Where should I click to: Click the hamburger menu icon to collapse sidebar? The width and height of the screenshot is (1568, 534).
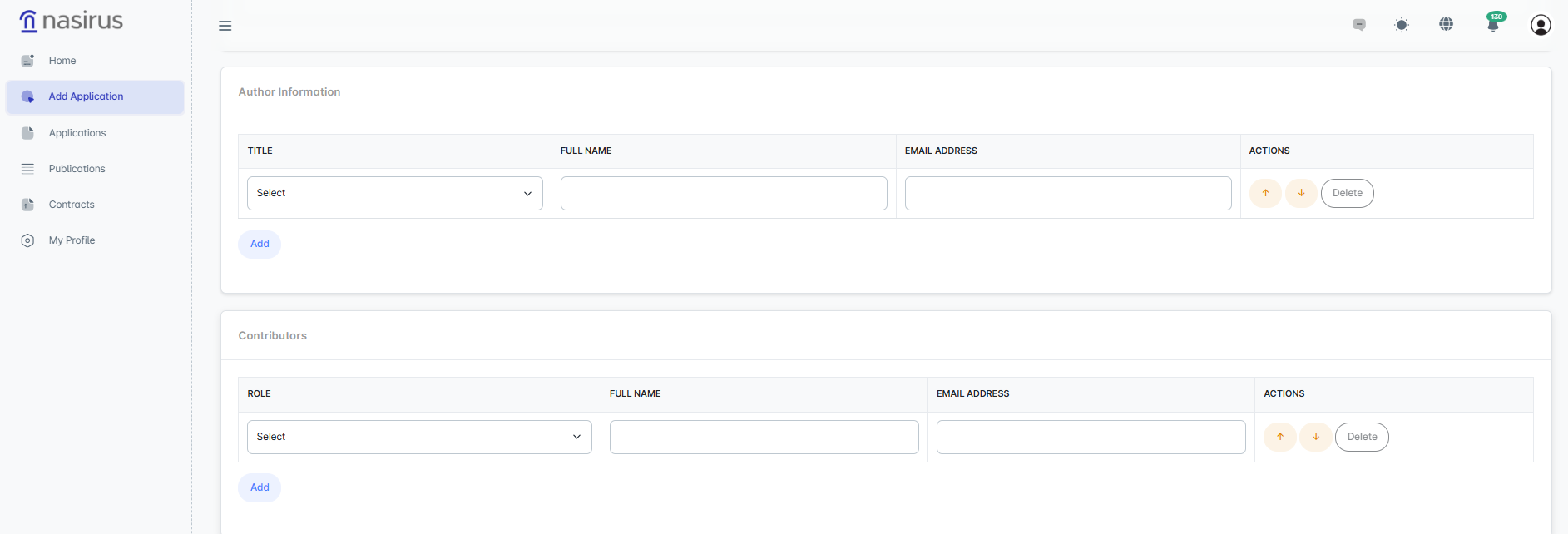pos(225,26)
